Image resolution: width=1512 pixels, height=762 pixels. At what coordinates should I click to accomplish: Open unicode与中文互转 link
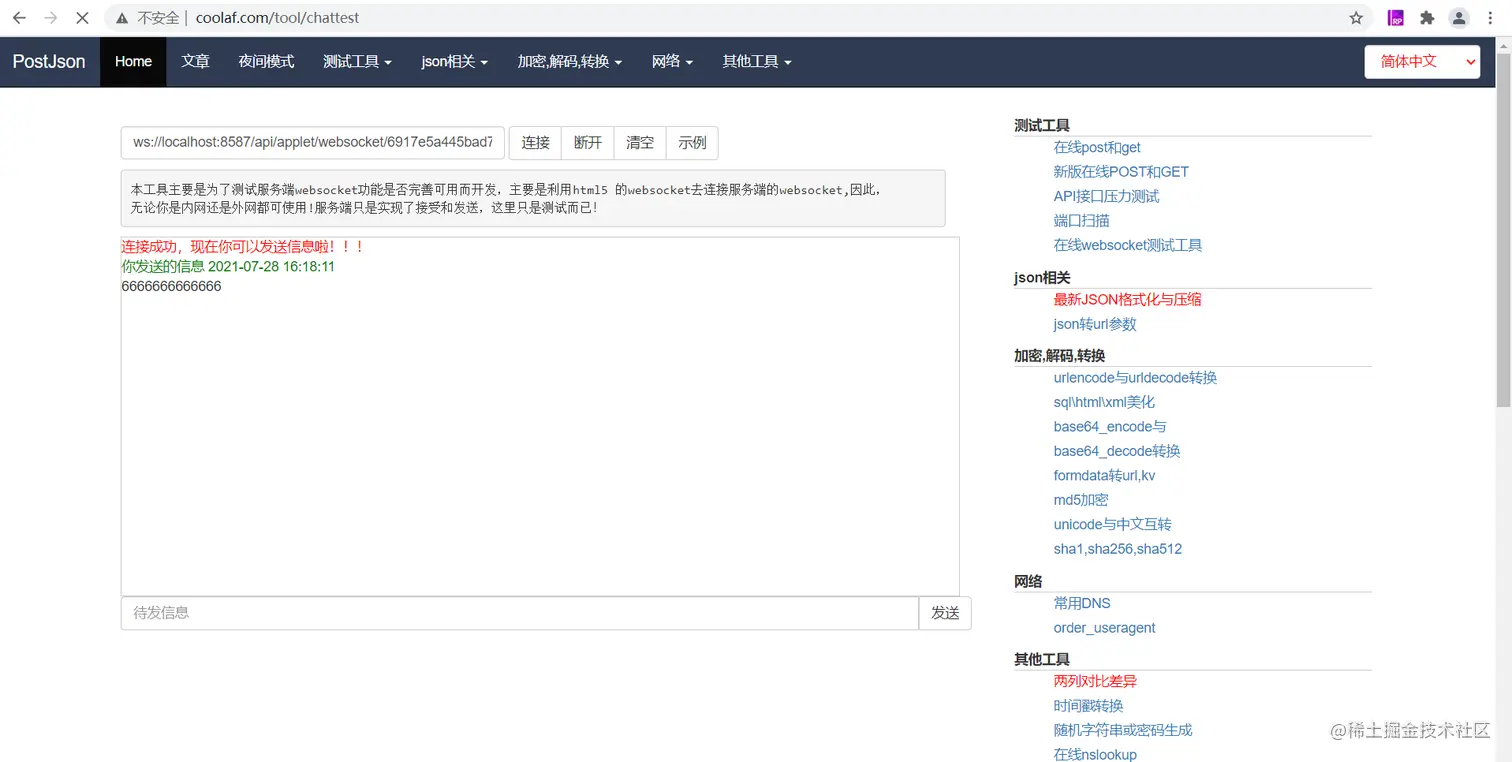(x=1112, y=524)
